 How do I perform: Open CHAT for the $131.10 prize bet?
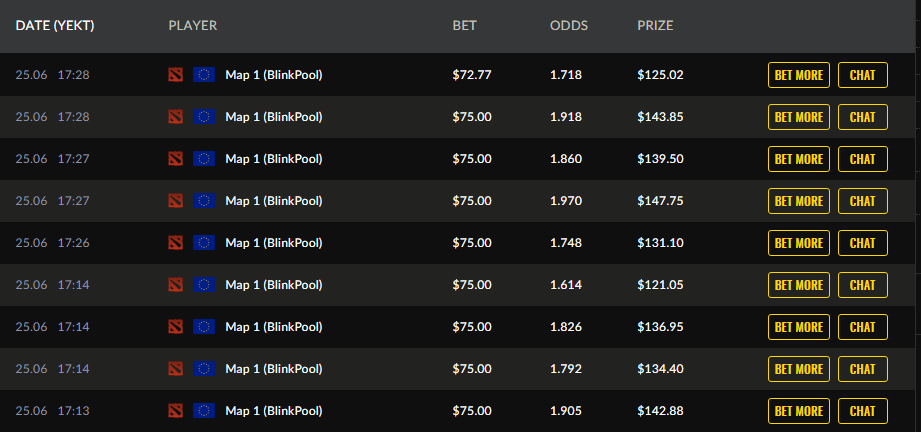(863, 243)
